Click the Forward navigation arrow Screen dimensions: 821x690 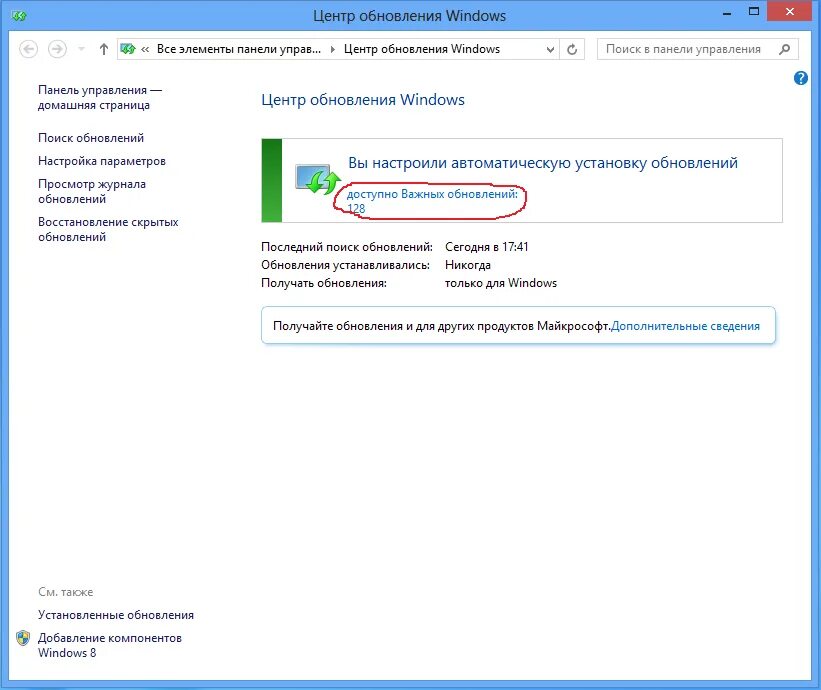tap(57, 49)
